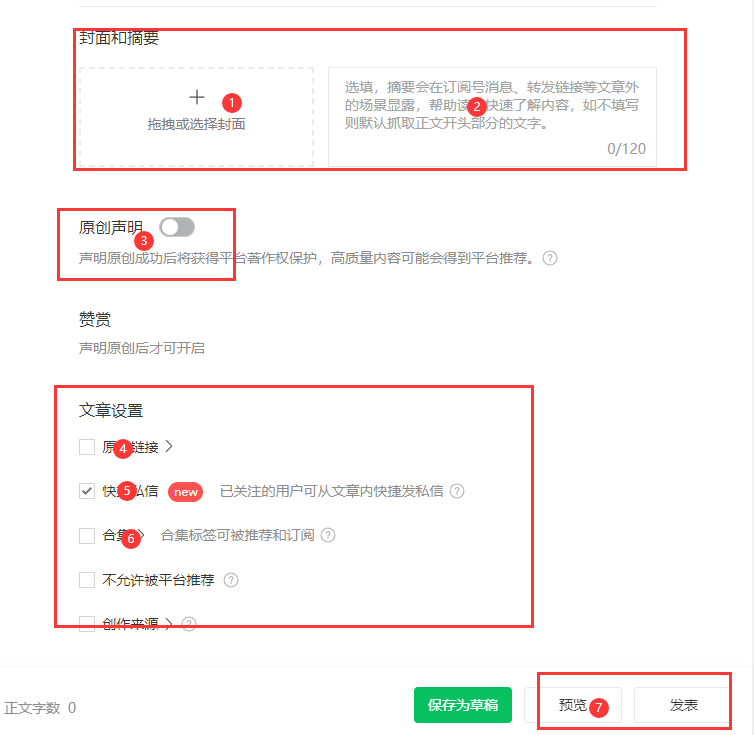Expand the 创作来源 chevron arrow

[169, 624]
